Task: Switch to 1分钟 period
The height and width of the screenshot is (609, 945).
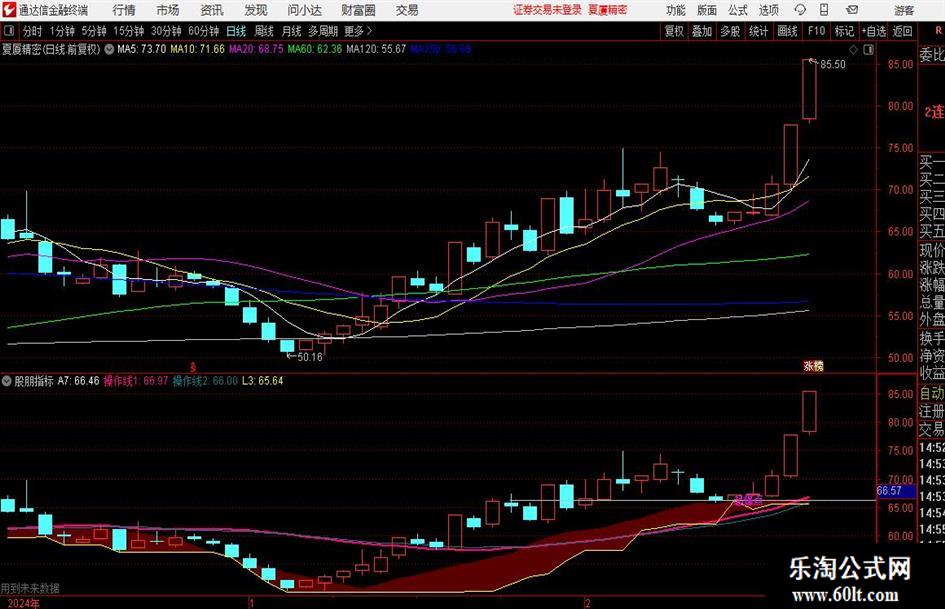Action: 62,31
